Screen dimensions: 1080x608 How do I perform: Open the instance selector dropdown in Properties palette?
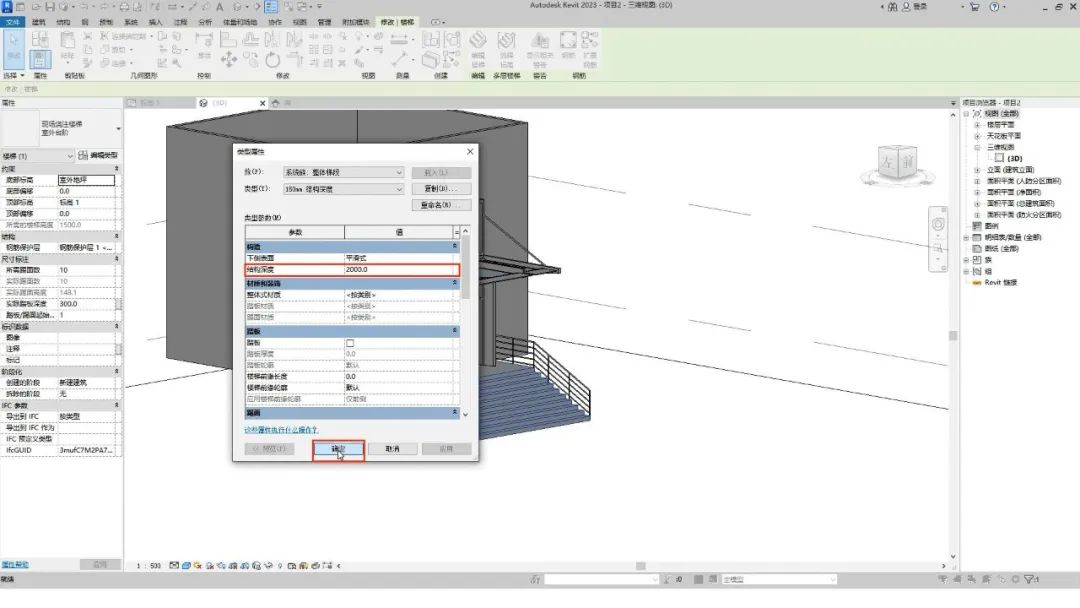pyautogui.click(x=38, y=156)
